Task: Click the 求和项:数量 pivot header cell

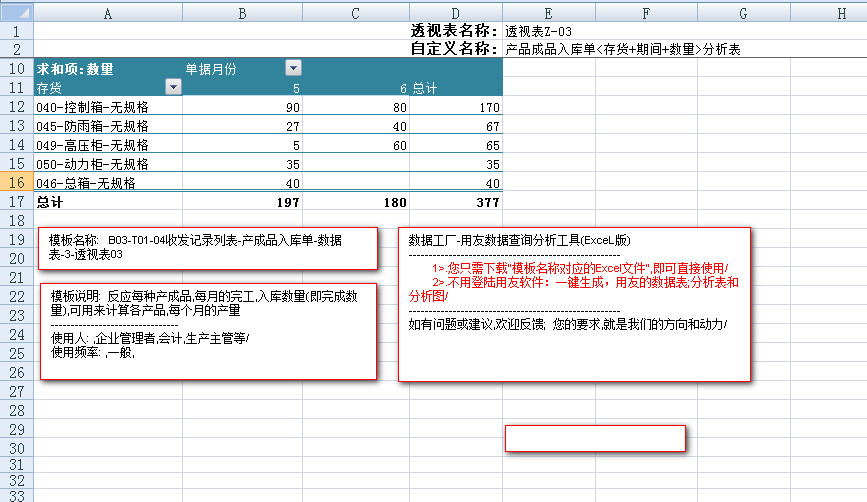Action: point(108,69)
